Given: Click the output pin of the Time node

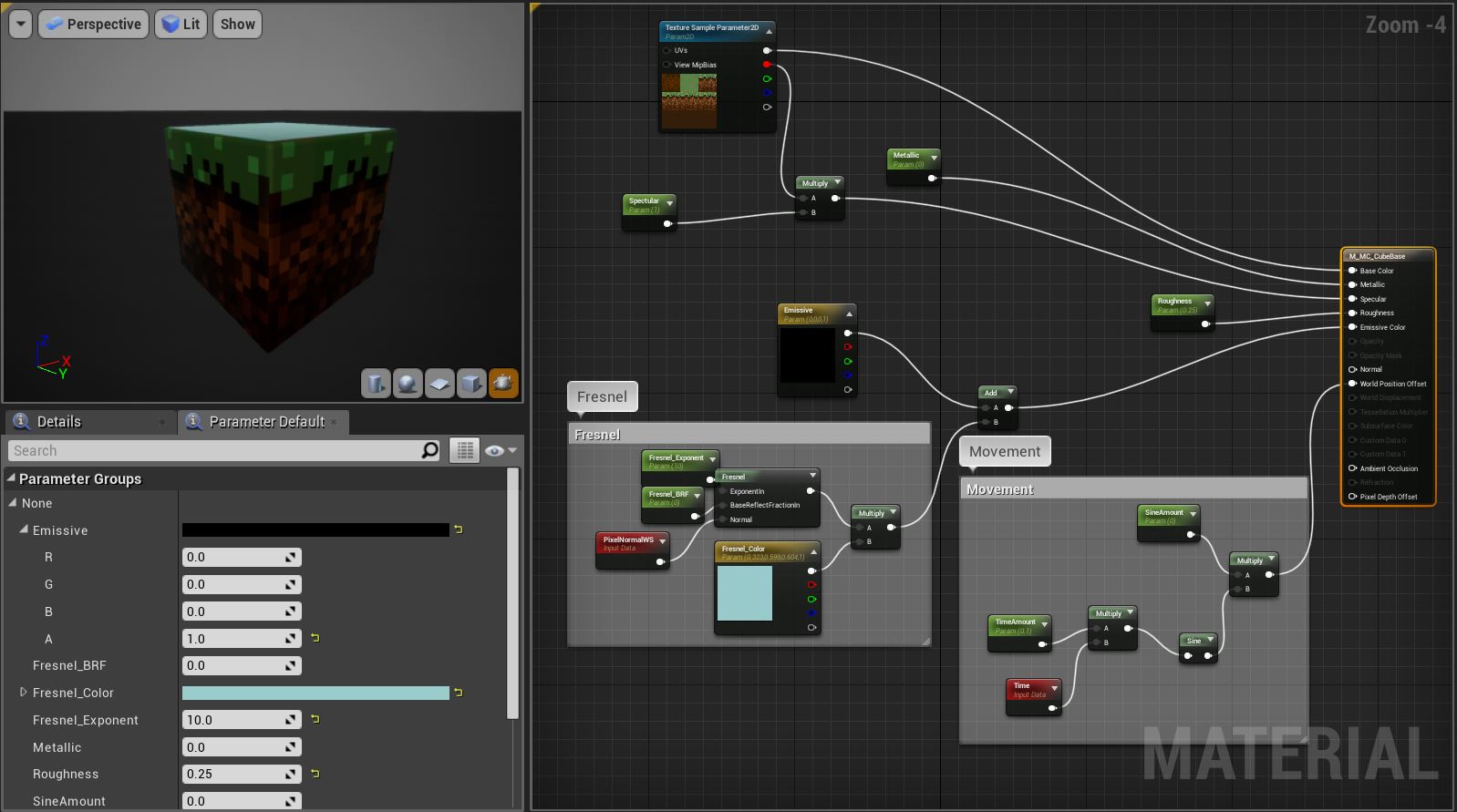Looking at the screenshot, I should point(1052,707).
